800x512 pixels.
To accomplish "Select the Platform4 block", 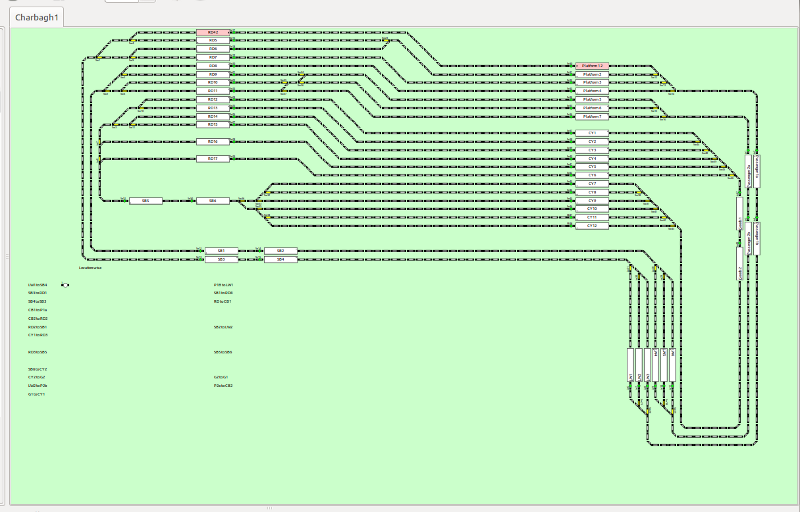I will 592,91.
